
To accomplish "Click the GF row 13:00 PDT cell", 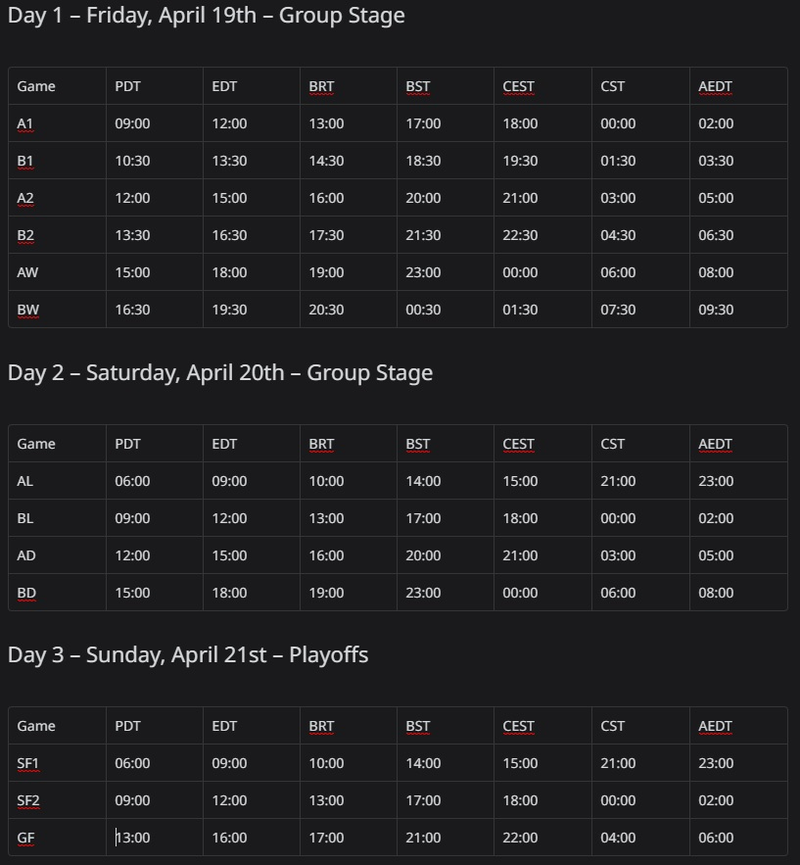I will click(x=154, y=837).
